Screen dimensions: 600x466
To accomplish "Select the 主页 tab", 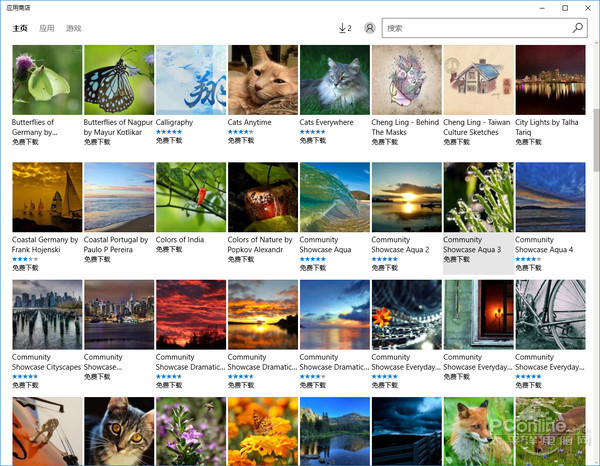I will pos(20,29).
